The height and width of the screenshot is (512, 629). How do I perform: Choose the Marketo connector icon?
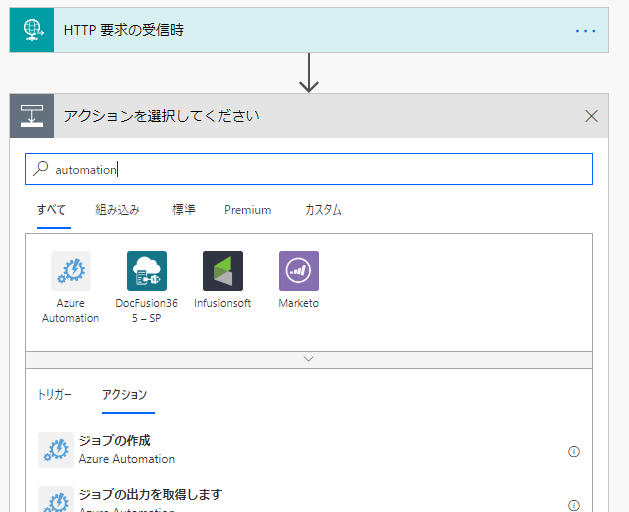pos(299,271)
